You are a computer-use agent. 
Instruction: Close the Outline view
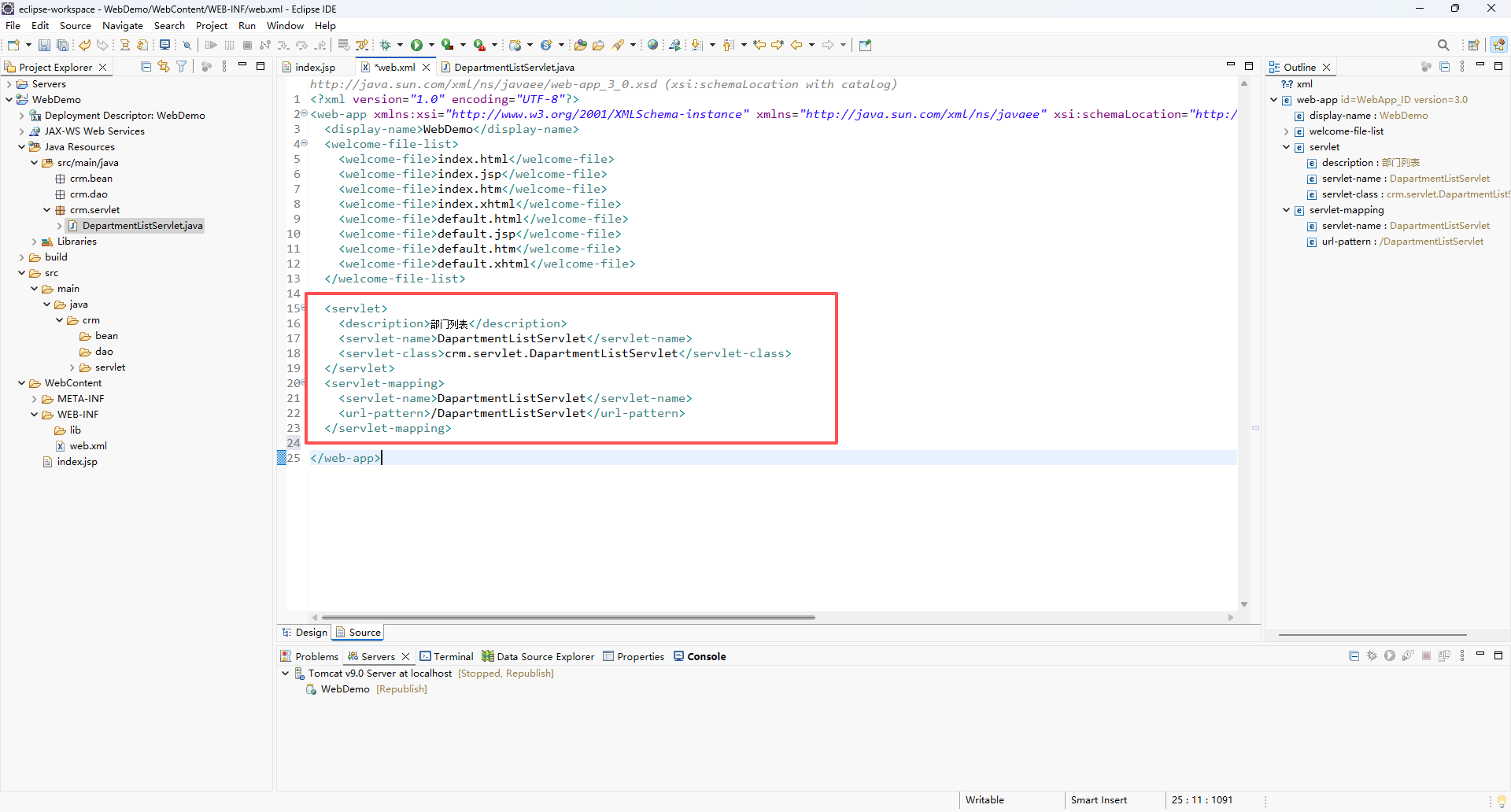click(x=1326, y=67)
